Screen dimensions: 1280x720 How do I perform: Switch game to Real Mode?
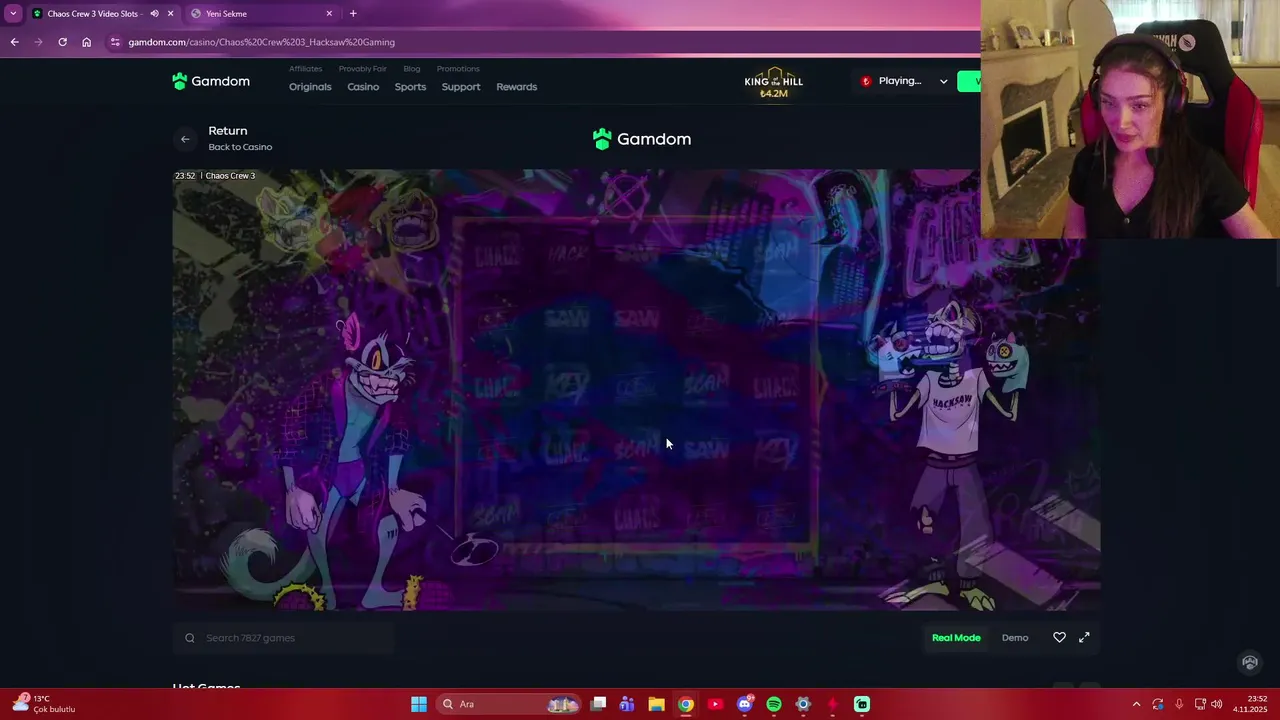tap(956, 638)
